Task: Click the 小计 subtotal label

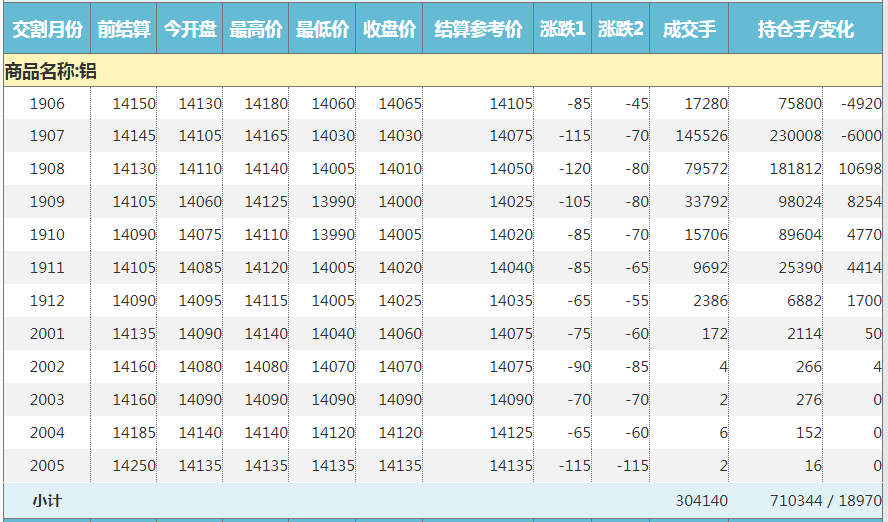Action: (x=47, y=500)
